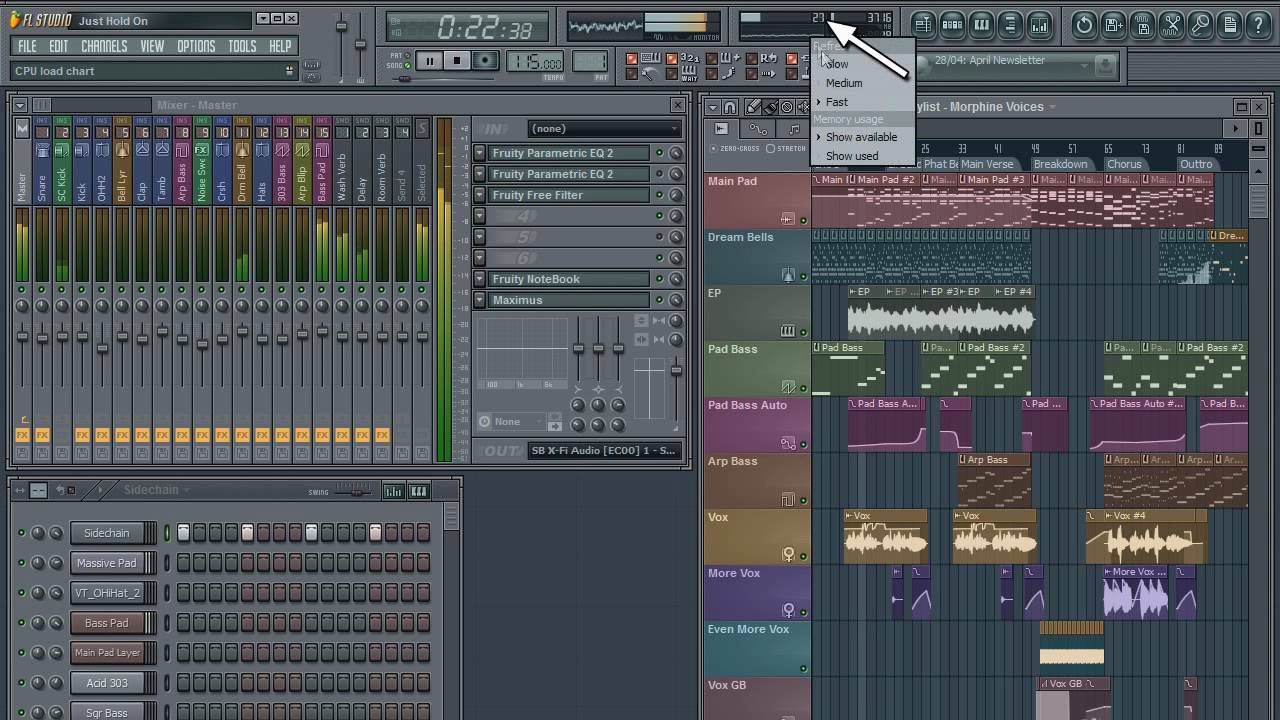1280x720 pixels.
Task: Open the CHANNELS menu
Action: pyautogui.click(x=104, y=46)
